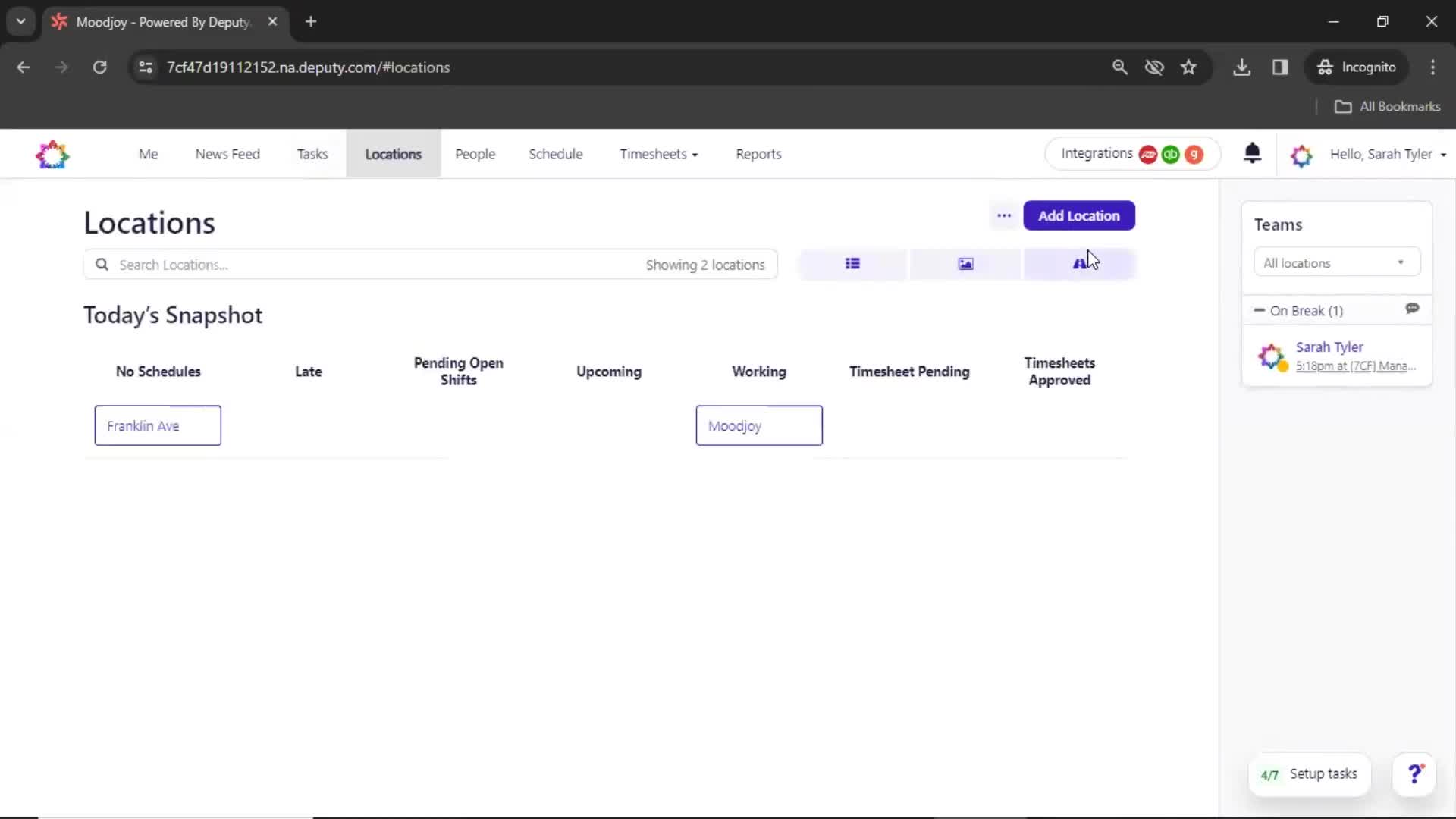The image size is (1456, 819).
Task: Click Incognito profile indicator
Action: click(1357, 67)
